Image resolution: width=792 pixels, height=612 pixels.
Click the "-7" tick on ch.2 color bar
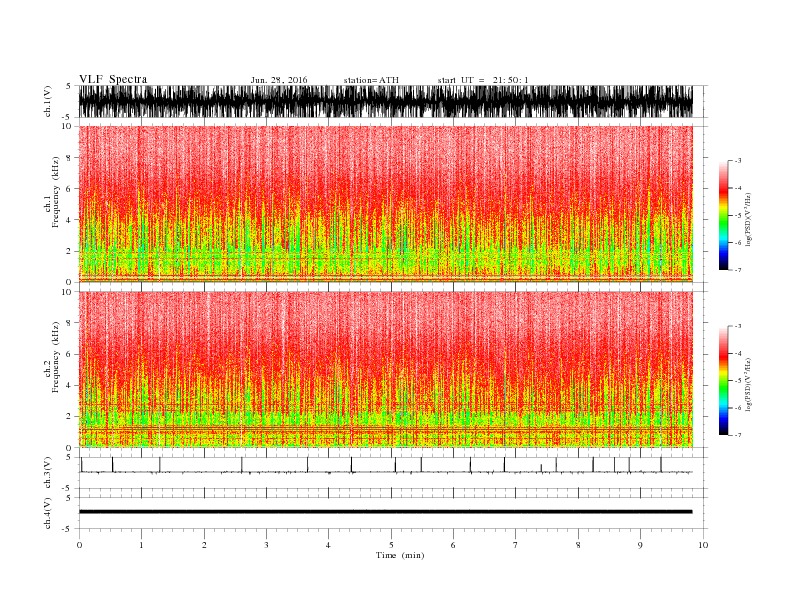(737, 435)
